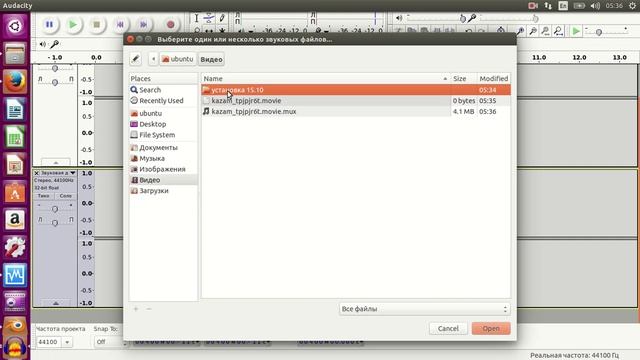Click project rate 44100 field
The height and width of the screenshot is (360, 640).
point(49,342)
